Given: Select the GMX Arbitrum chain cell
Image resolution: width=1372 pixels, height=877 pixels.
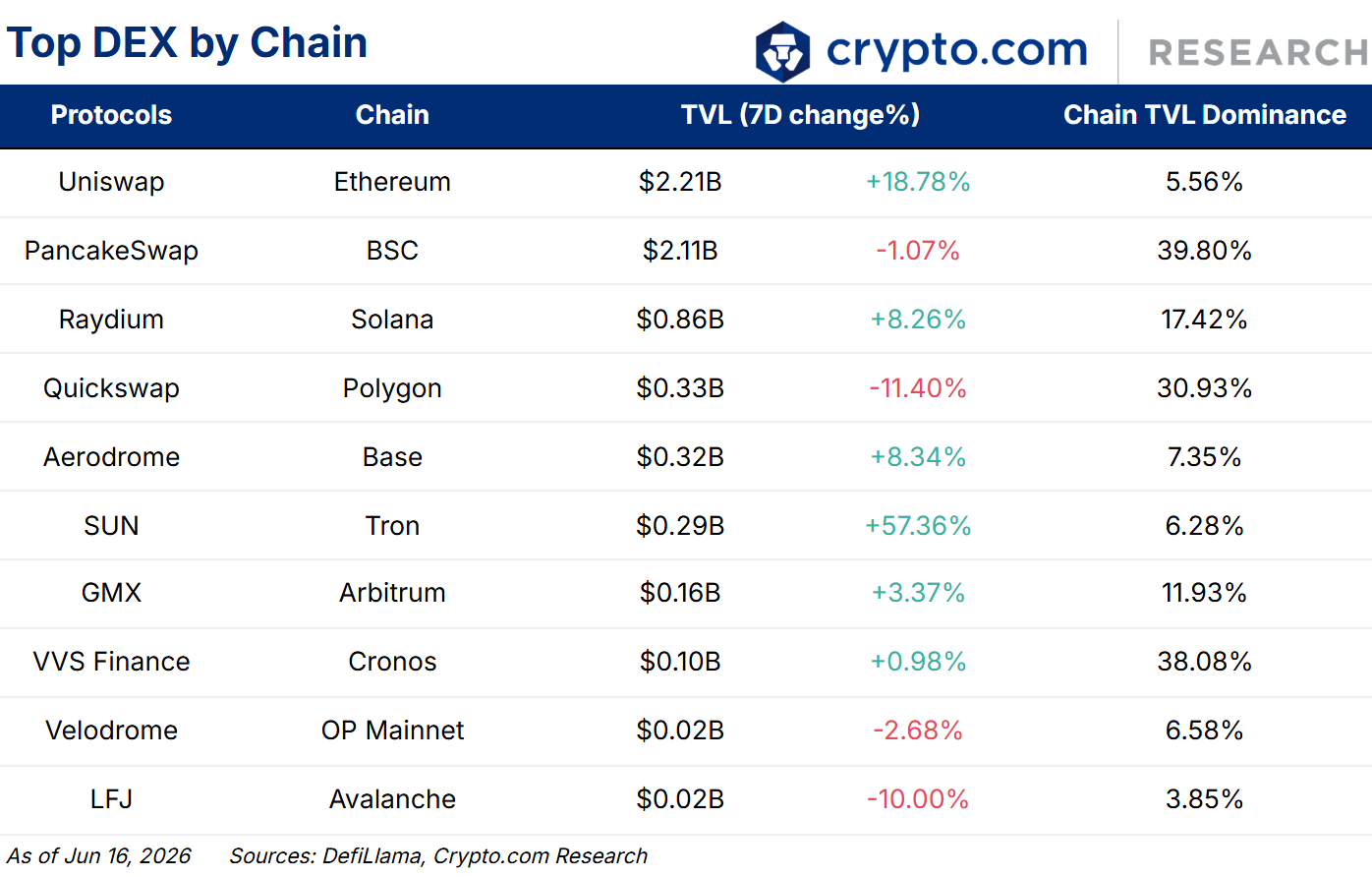Looking at the screenshot, I should (392, 593).
